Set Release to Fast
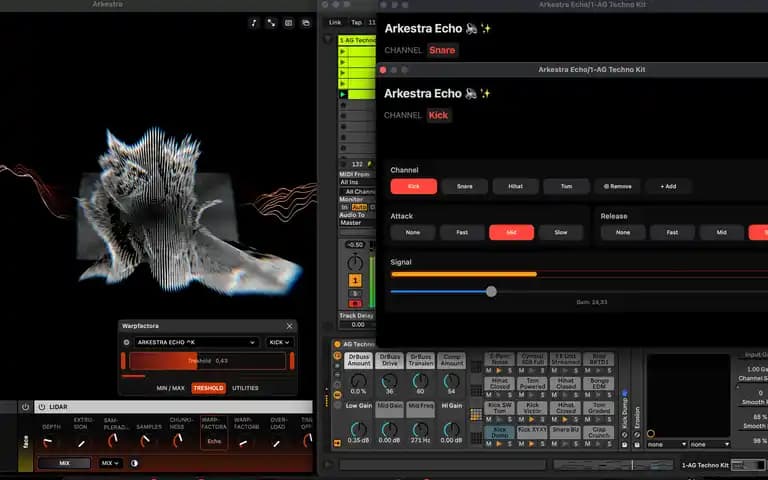Image resolution: width=768 pixels, height=480 pixels. pyautogui.click(x=672, y=233)
